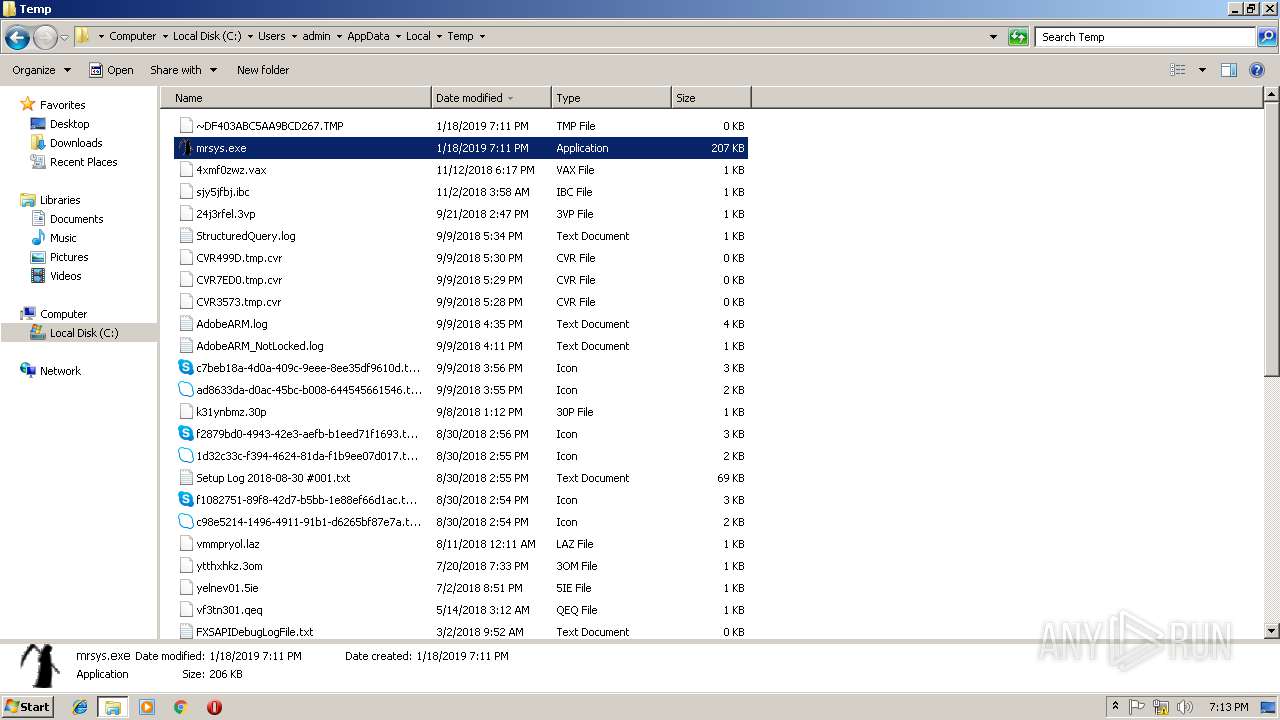Click the red Opera-like taskbar icon
This screenshot has width=1280, height=720.
214,707
